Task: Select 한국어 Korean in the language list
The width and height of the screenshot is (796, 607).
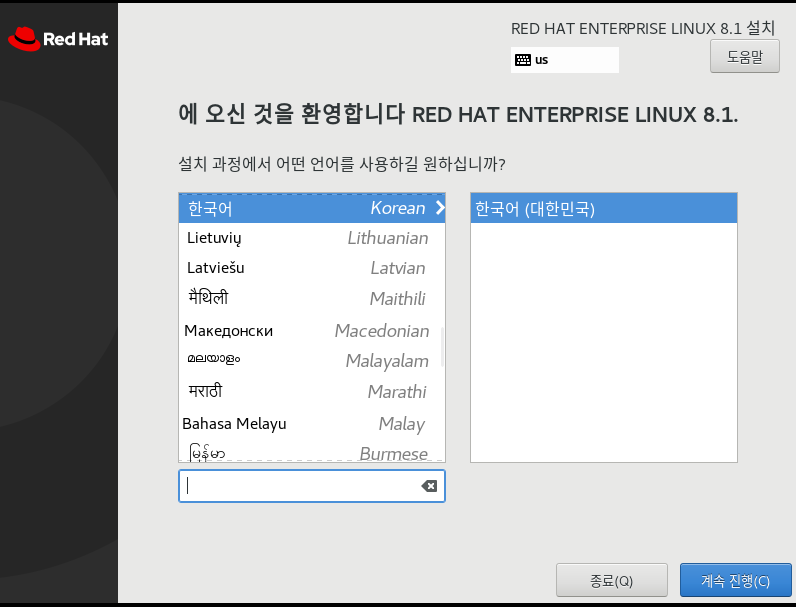Action: 312,208
